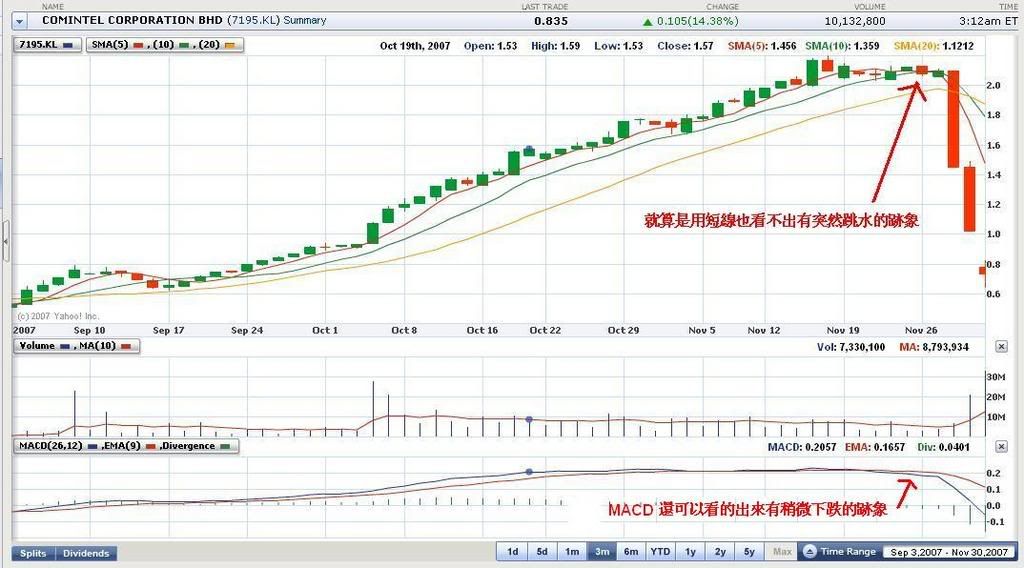Image resolution: width=1024 pixels, height=568 pixels.
Task: Select the 1d time range
Action: point(512,552)
